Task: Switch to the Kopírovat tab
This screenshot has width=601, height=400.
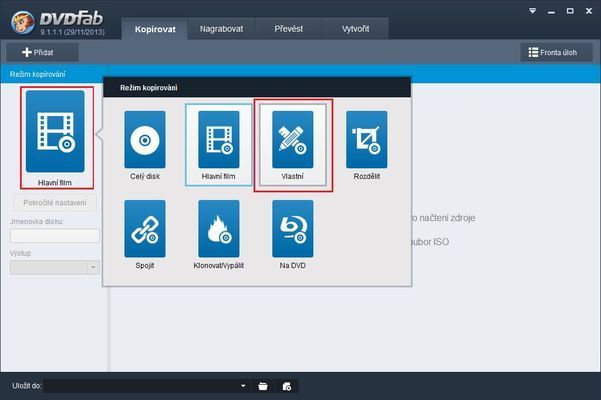Action: click(155, 29)
